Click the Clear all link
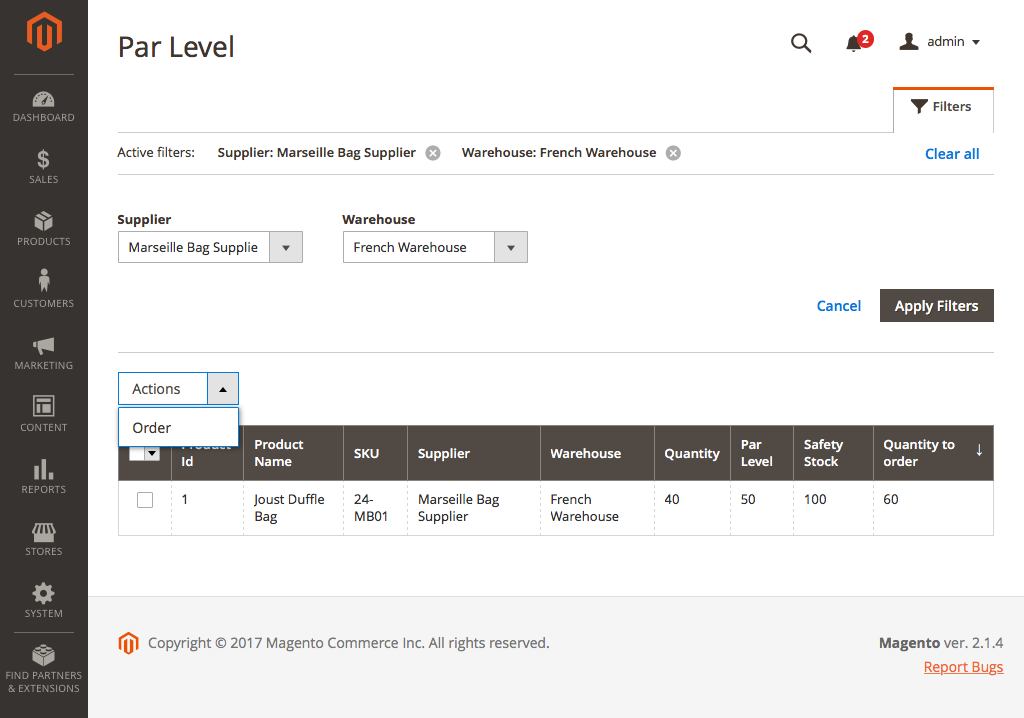This screenshot has height=718, width=1024. coord(952,154)
